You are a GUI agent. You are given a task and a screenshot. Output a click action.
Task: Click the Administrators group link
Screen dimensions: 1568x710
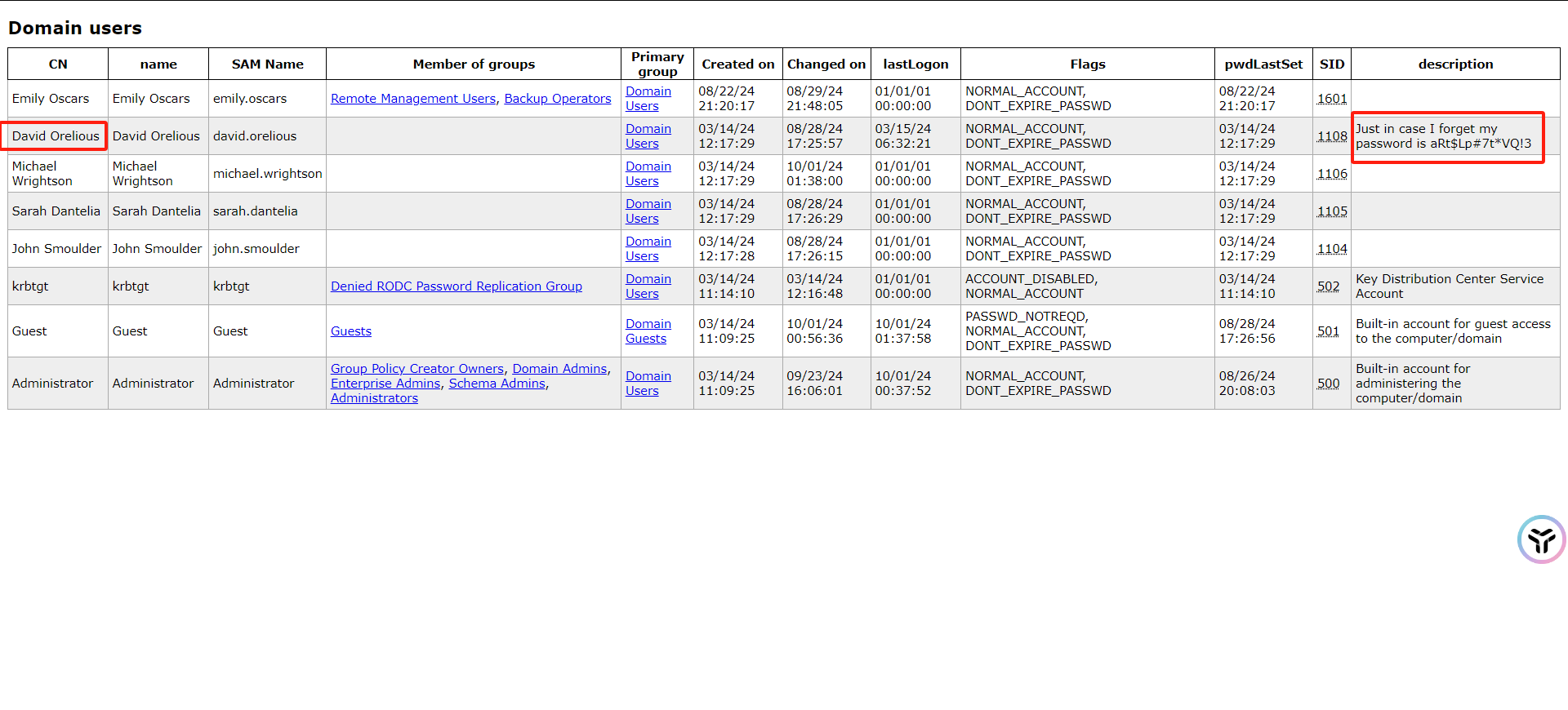point(374,398)
